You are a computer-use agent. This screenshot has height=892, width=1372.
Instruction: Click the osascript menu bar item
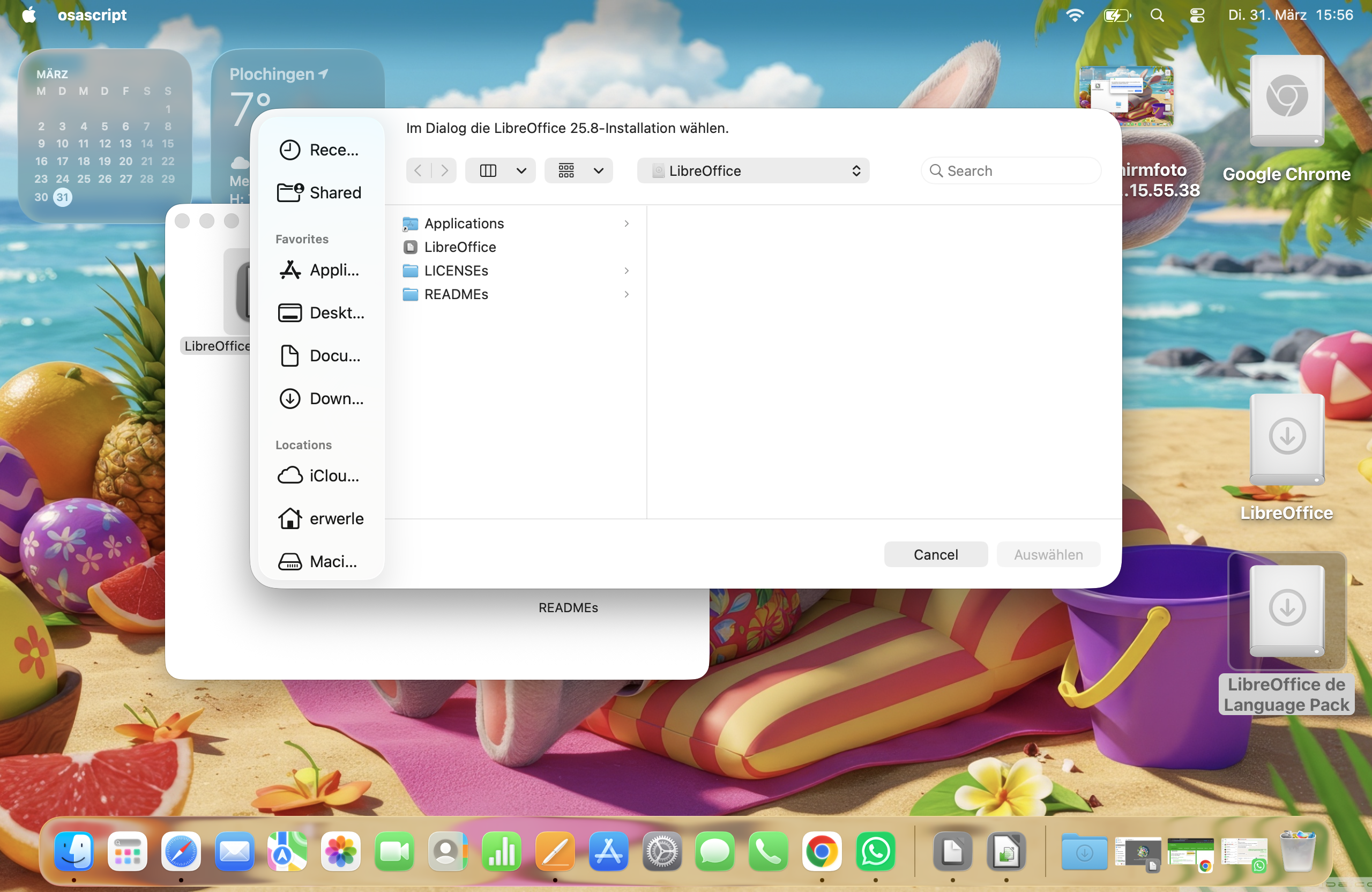coord(92,15)
